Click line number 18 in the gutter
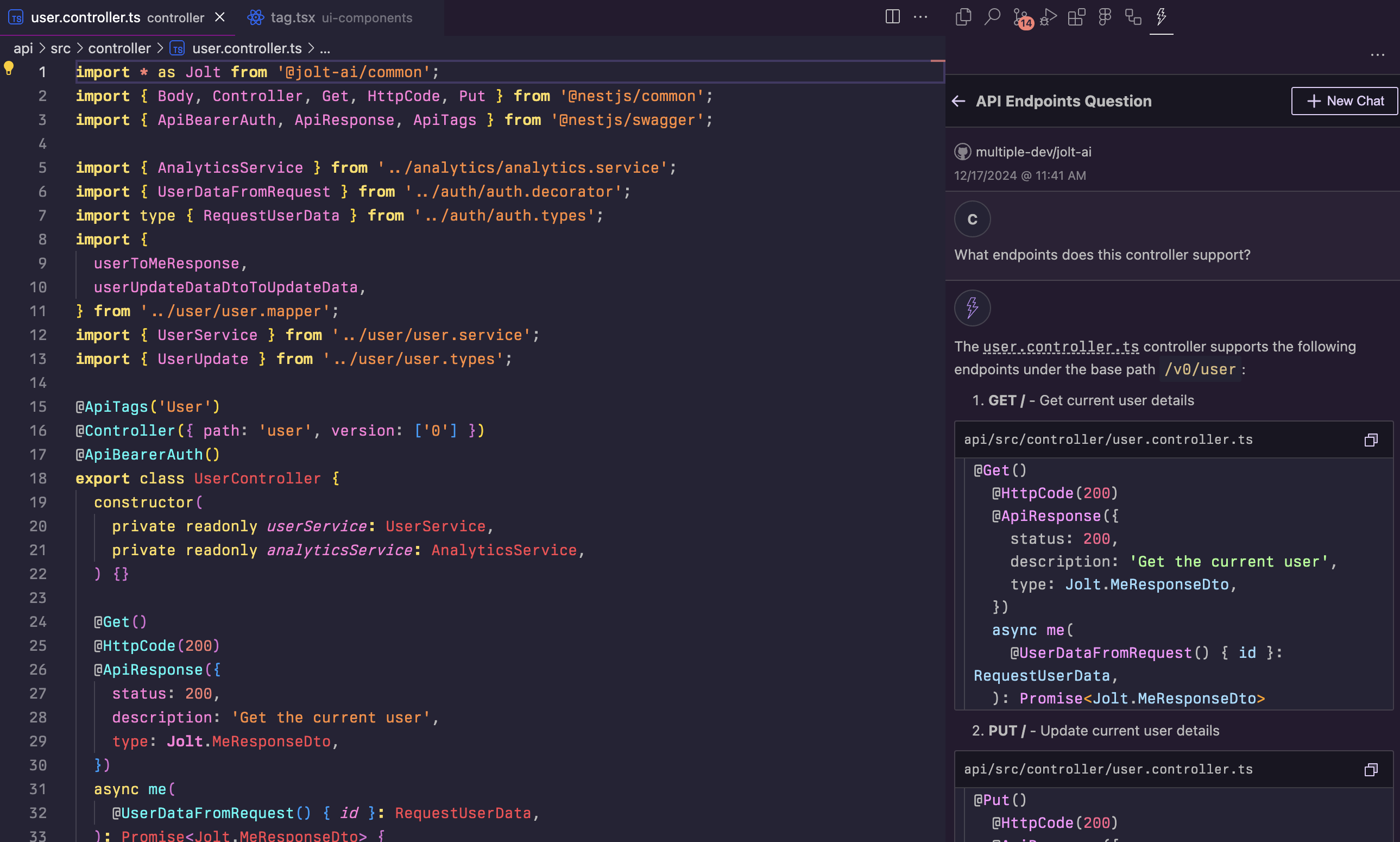 point(38,478)
